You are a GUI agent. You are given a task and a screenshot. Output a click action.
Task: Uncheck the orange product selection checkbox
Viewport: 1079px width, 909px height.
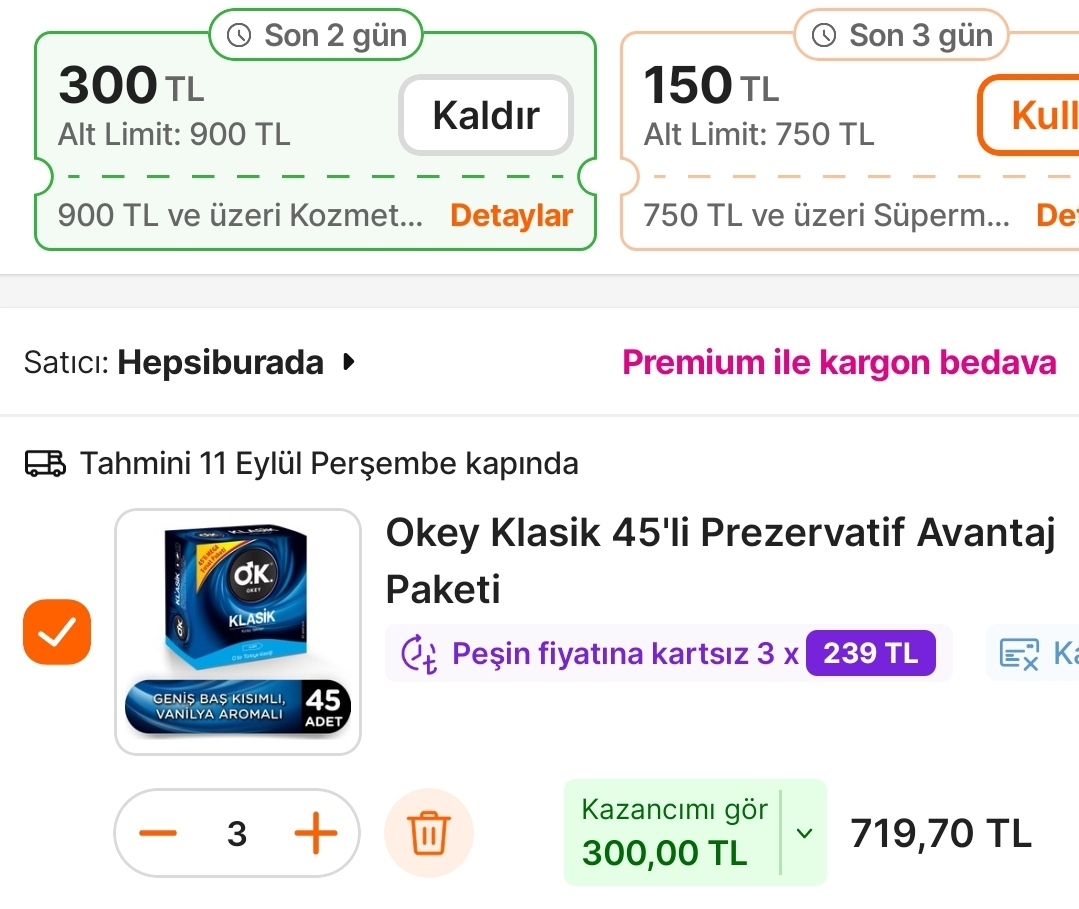click(x=57, y=632)
